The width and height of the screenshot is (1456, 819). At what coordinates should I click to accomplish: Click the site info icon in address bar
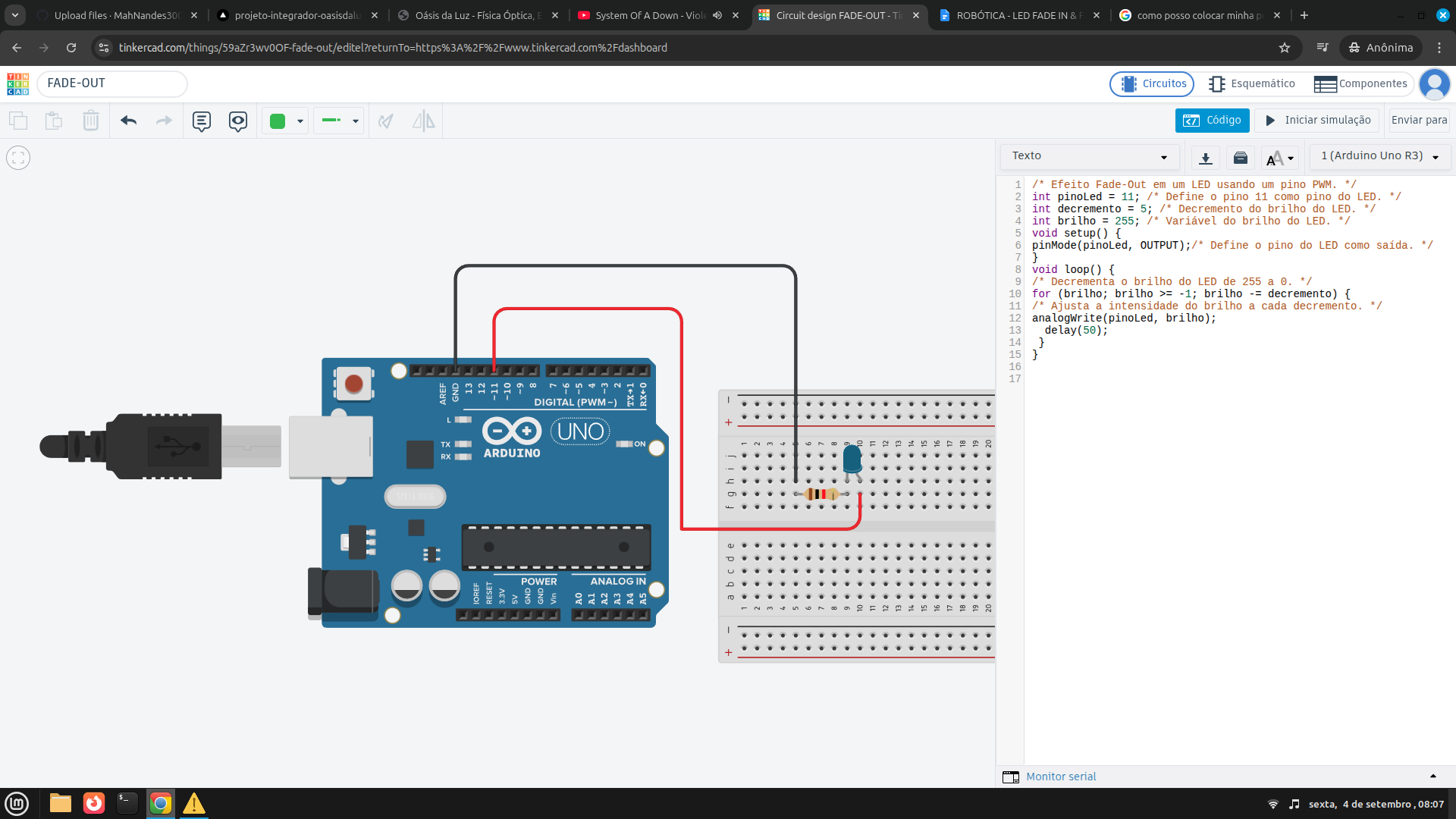[x=105, y=48]
